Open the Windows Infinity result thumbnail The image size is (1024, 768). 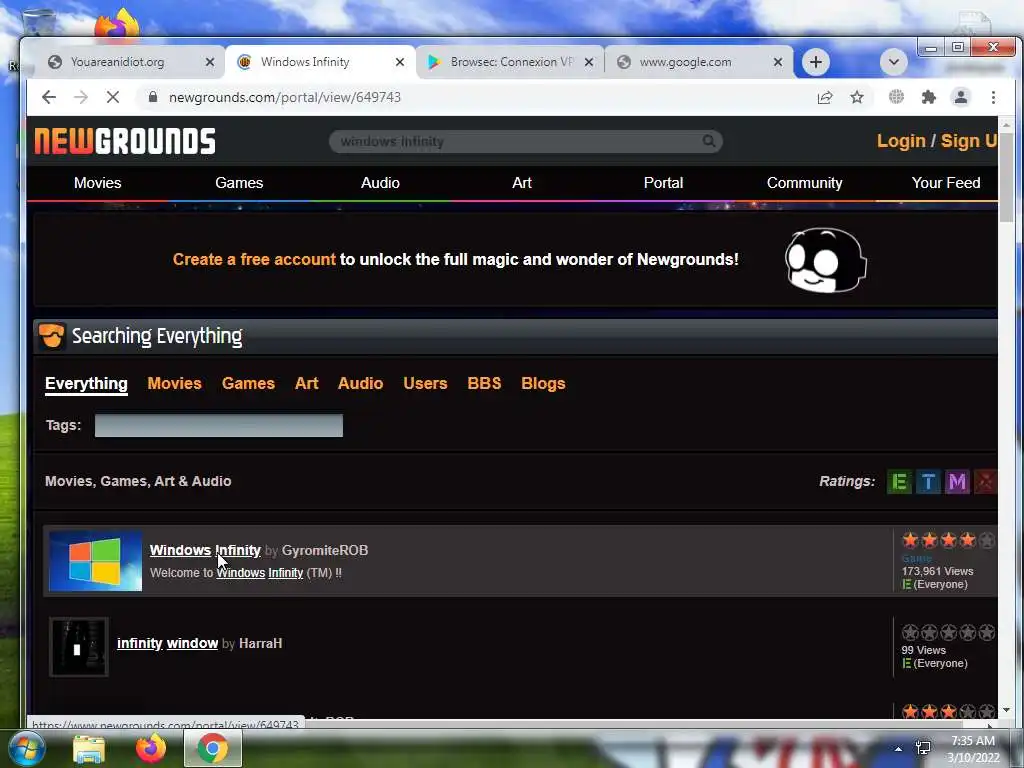tap(95, 561)
